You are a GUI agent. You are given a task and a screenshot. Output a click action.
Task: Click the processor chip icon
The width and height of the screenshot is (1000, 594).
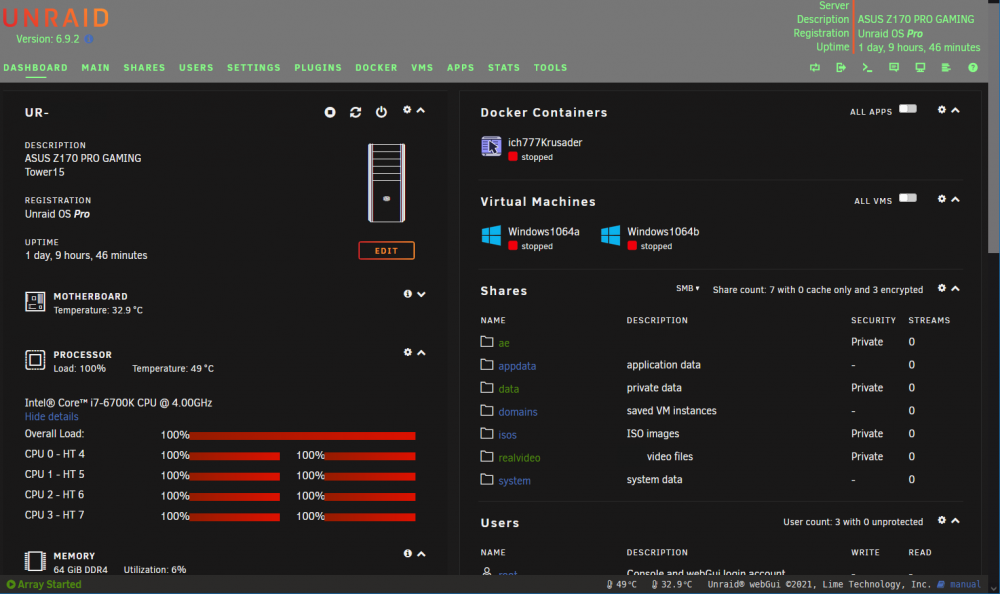tap(35, 360)
